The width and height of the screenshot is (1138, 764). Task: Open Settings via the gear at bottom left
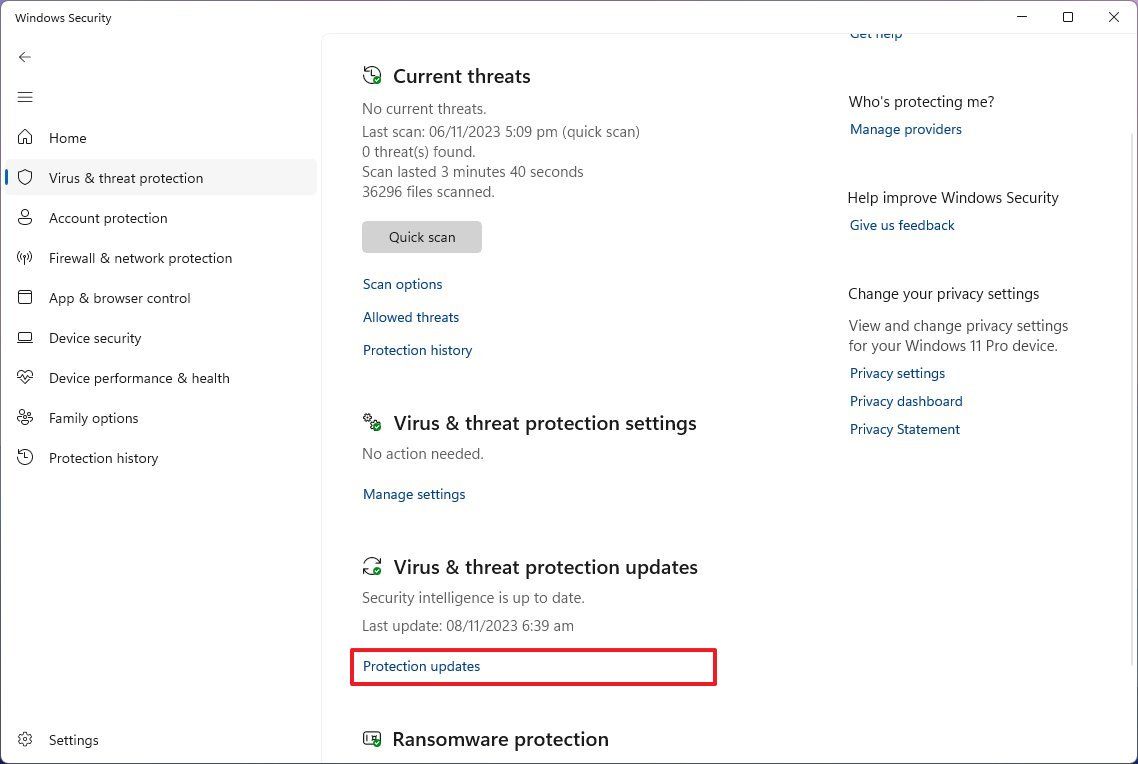(x=25, y=740)
